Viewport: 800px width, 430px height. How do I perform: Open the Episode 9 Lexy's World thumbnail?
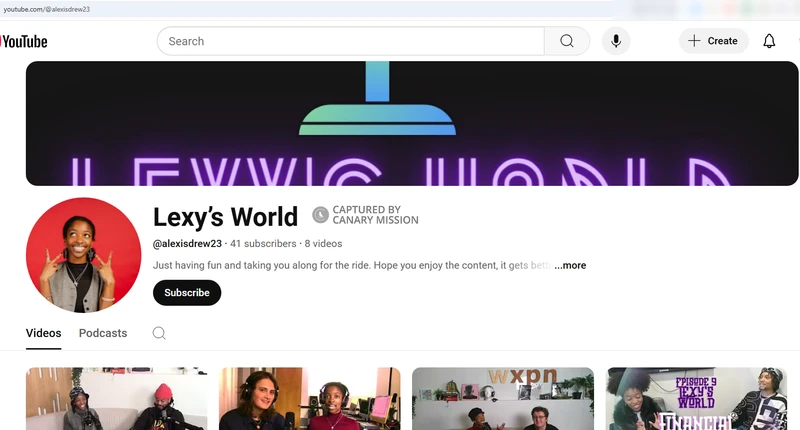(696, 398)
